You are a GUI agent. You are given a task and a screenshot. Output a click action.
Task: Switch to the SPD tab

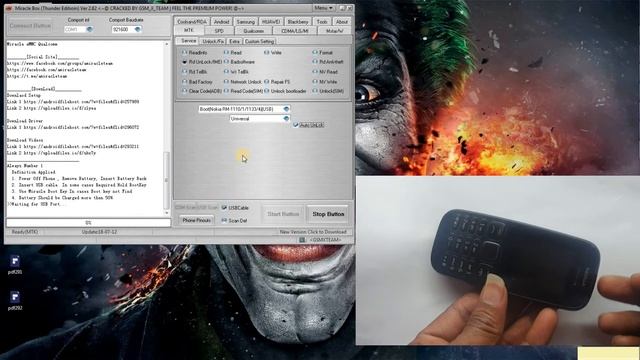219,31
